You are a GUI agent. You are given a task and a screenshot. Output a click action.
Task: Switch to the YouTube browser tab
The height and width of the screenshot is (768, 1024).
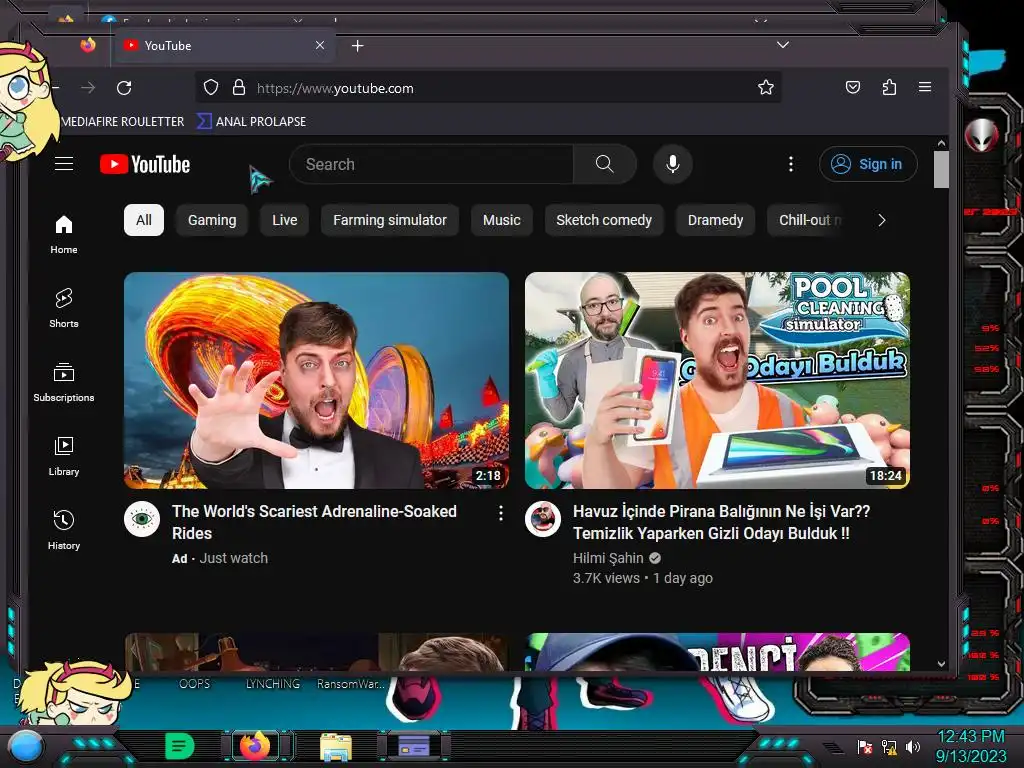(225, 46)
